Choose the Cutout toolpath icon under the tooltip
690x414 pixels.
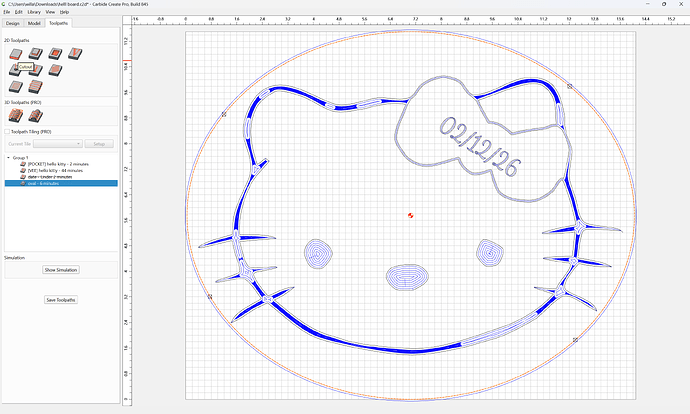click(x=14, y=70)
